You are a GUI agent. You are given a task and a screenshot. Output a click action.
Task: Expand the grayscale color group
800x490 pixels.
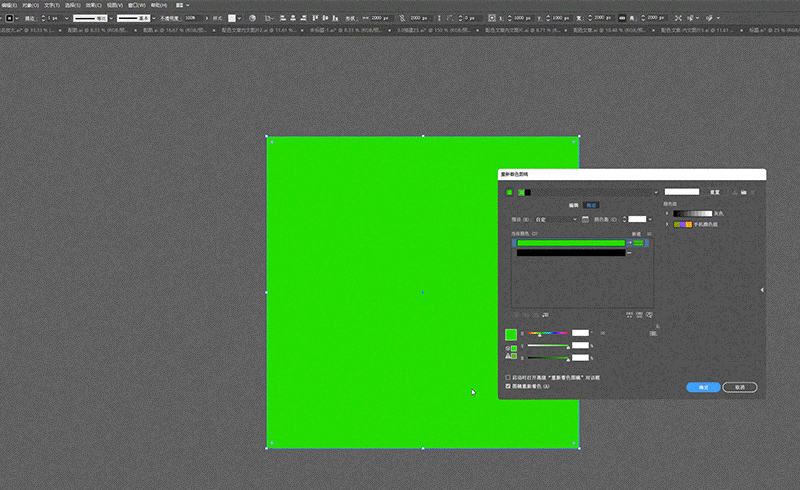tap(666, 213)
